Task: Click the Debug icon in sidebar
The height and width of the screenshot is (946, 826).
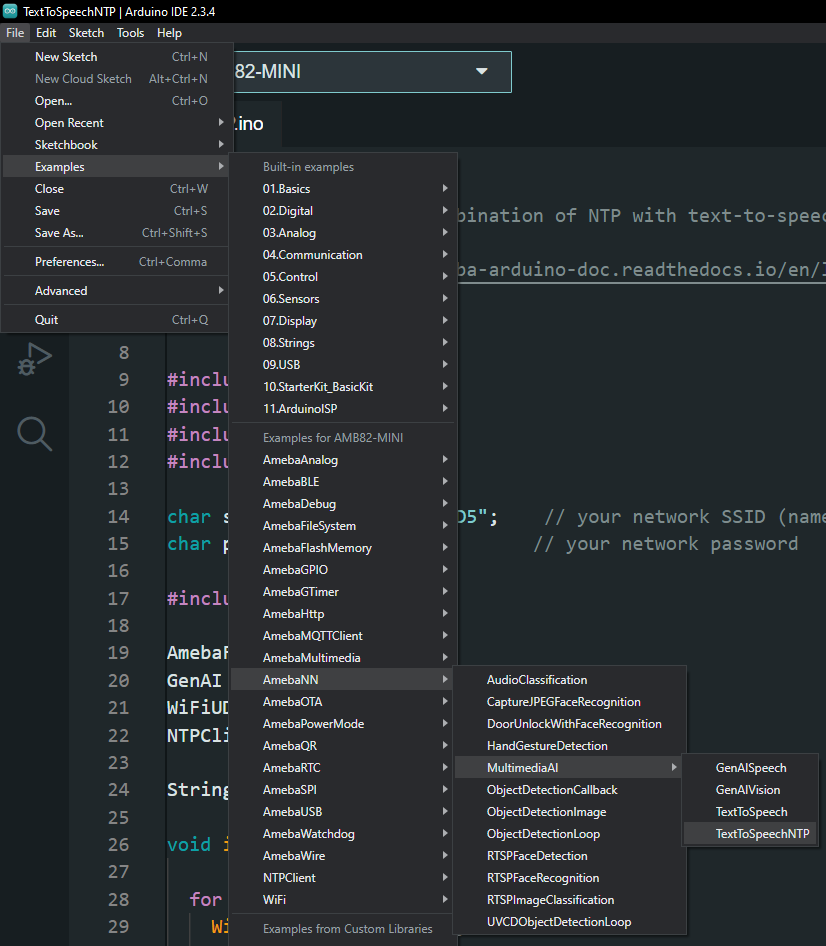Action: point(34,360)
